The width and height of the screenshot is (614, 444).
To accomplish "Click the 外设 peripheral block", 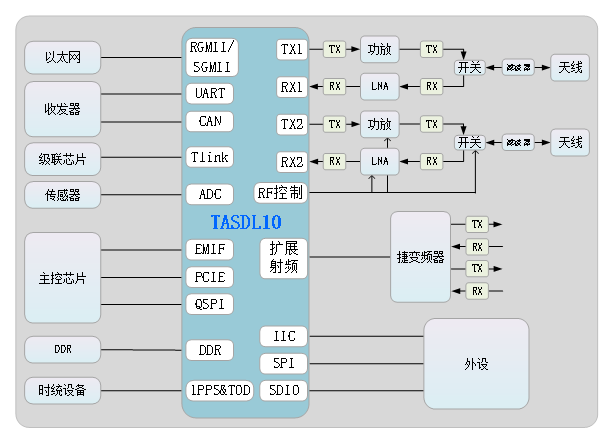I will click(x=476, y=364).
